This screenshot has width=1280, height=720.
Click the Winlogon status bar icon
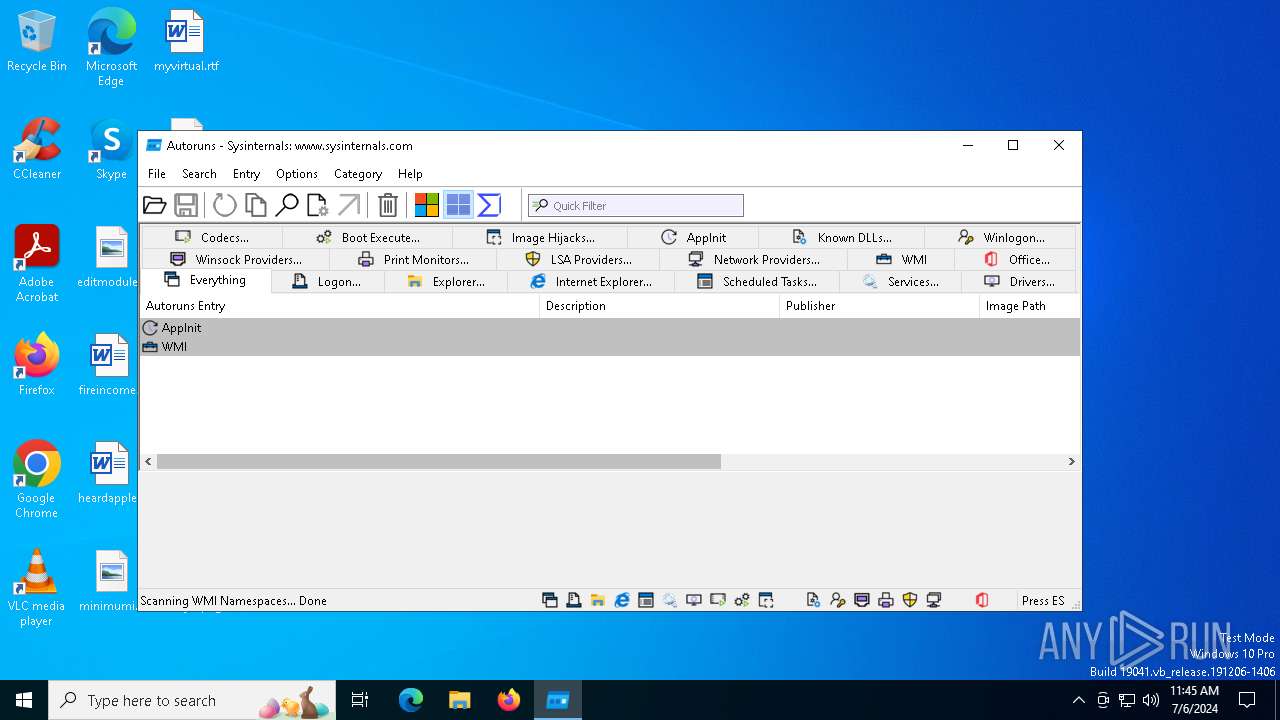838,600
